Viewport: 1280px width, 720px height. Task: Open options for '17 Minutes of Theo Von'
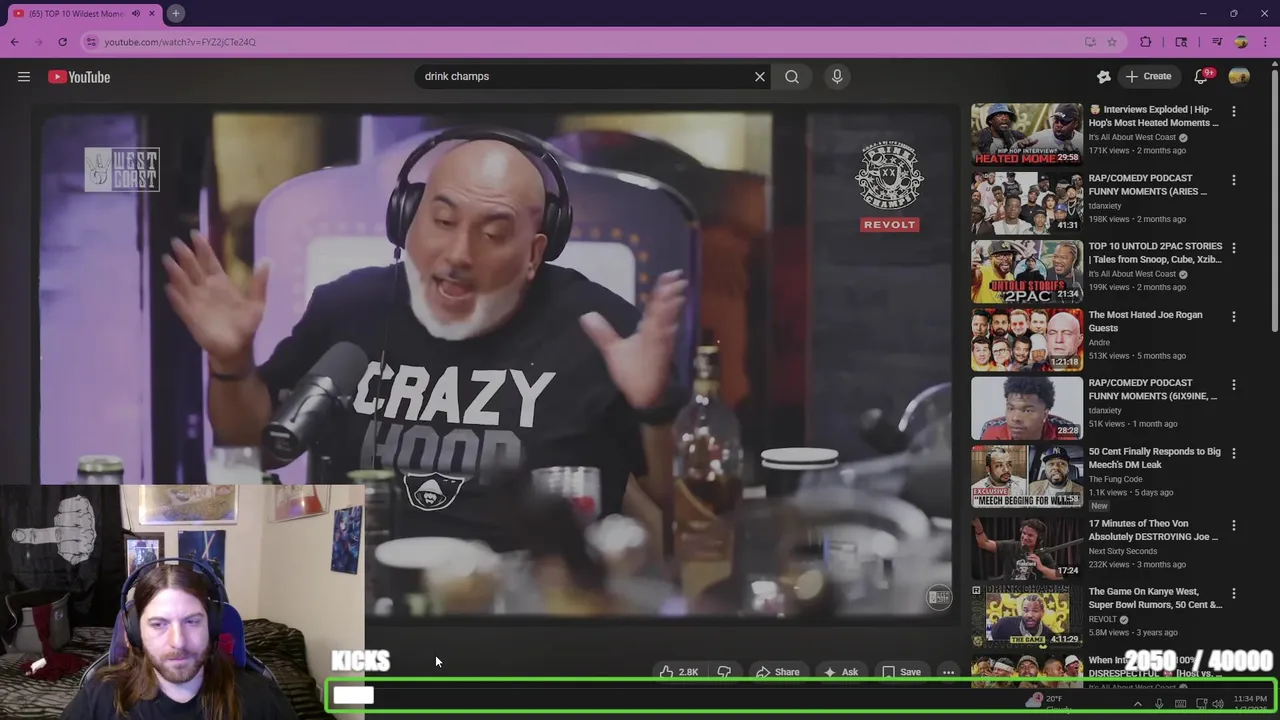tap(1233, 525)
